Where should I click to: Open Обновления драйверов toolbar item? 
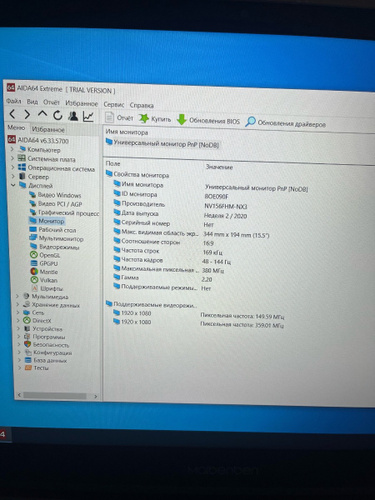click(x=285, y=123)
